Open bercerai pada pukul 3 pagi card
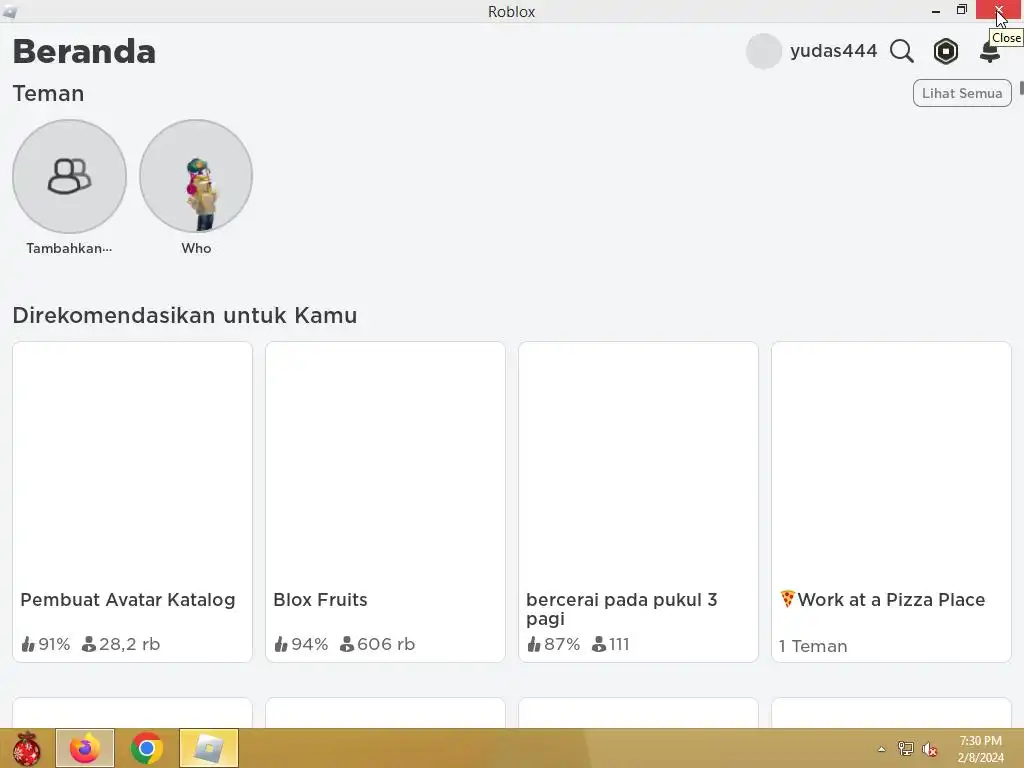The image size is (1024, 768). (638, 502)
